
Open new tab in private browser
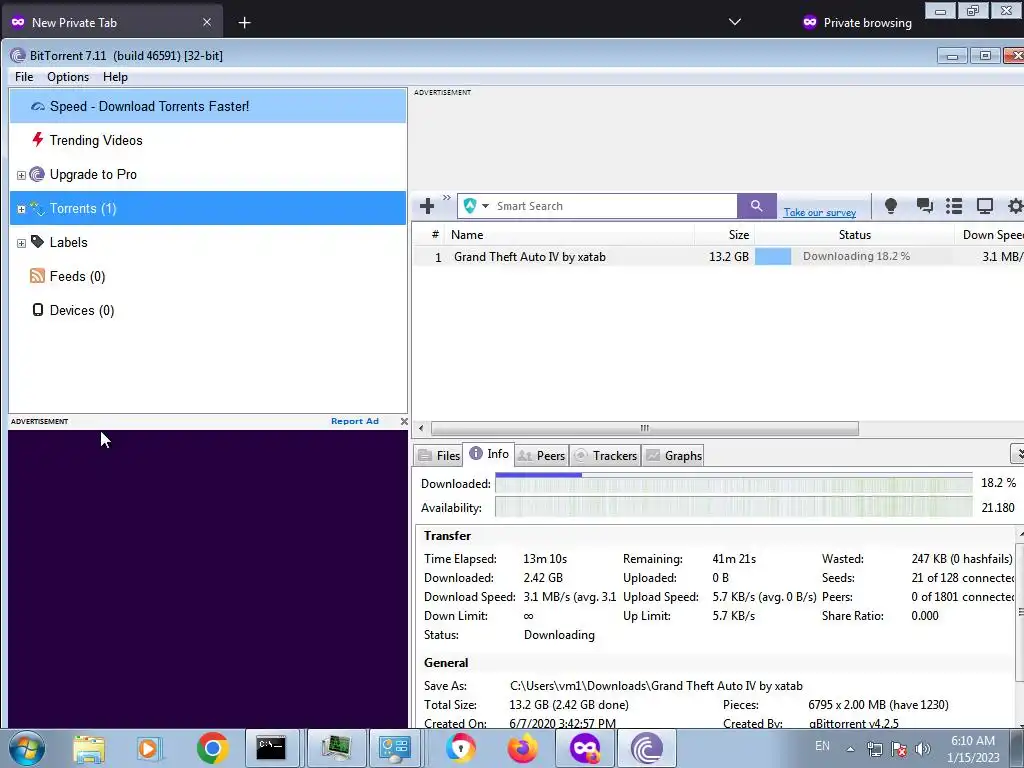pos(244,23)
